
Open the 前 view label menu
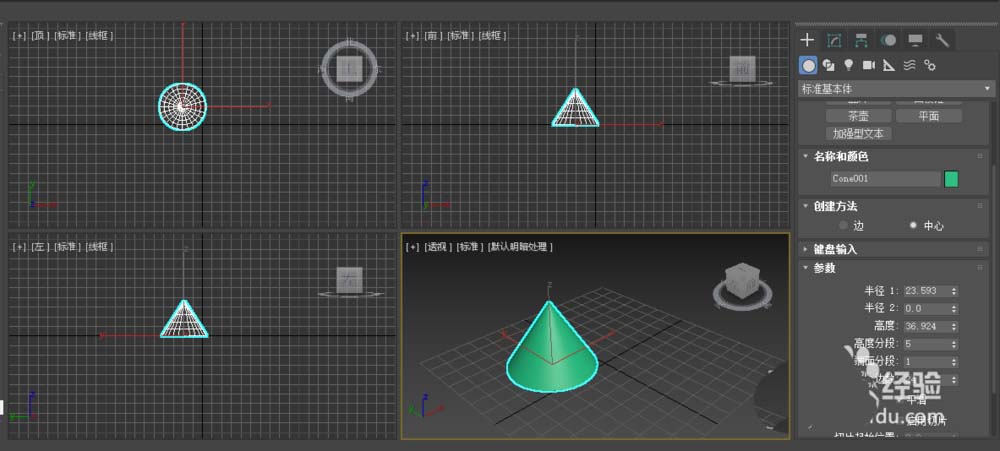pos(434,36)
